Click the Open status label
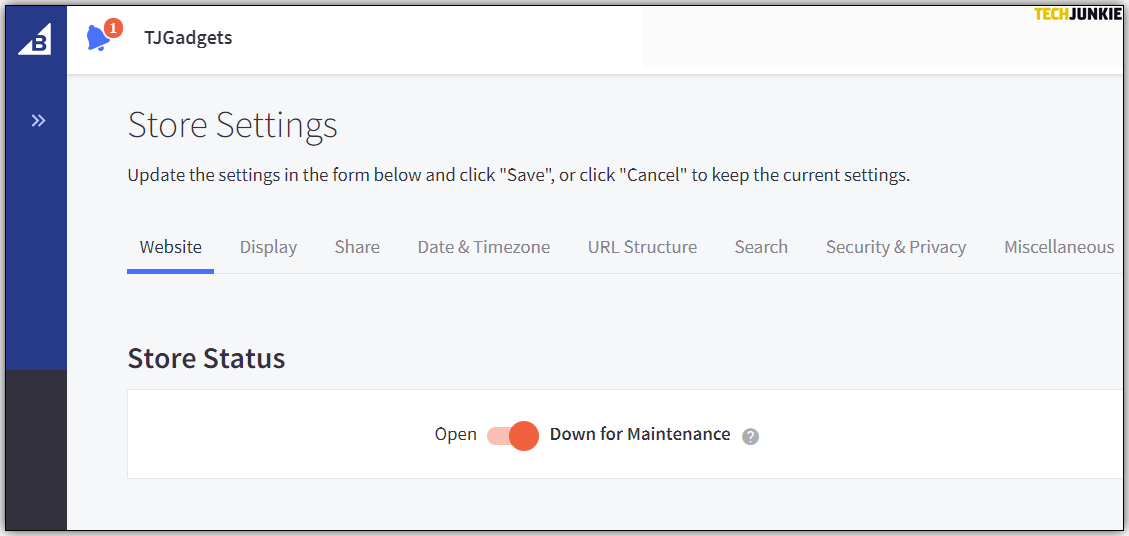 tap(455, 434)
